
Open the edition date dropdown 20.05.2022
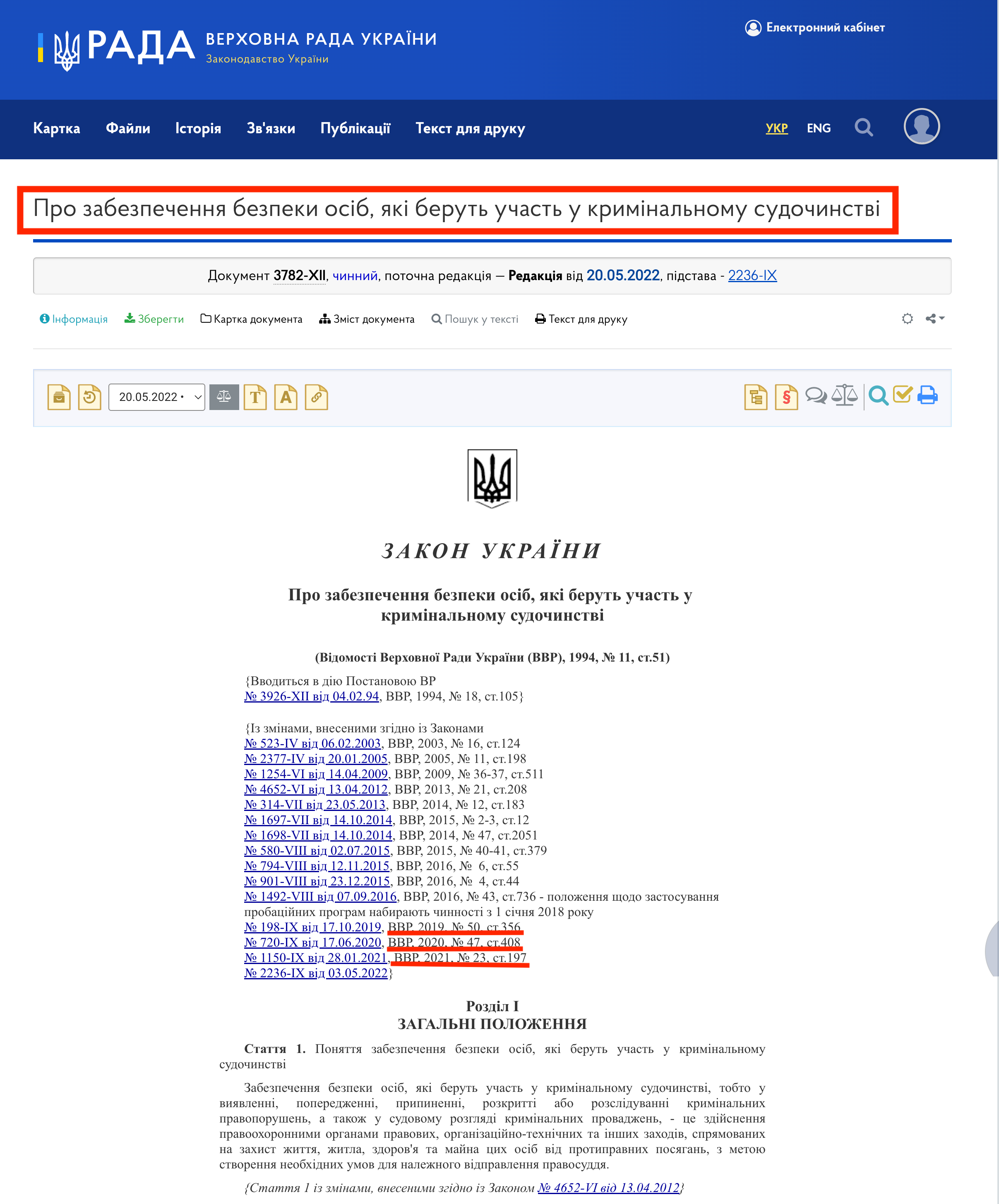click(x=156, y=397)
